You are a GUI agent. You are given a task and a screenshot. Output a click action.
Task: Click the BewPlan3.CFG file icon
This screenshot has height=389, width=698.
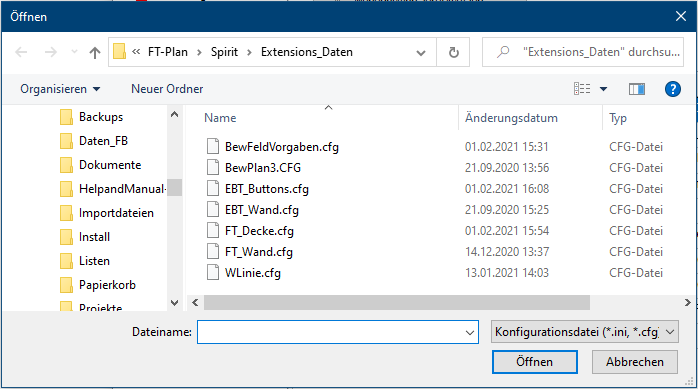tap(213, 167)
